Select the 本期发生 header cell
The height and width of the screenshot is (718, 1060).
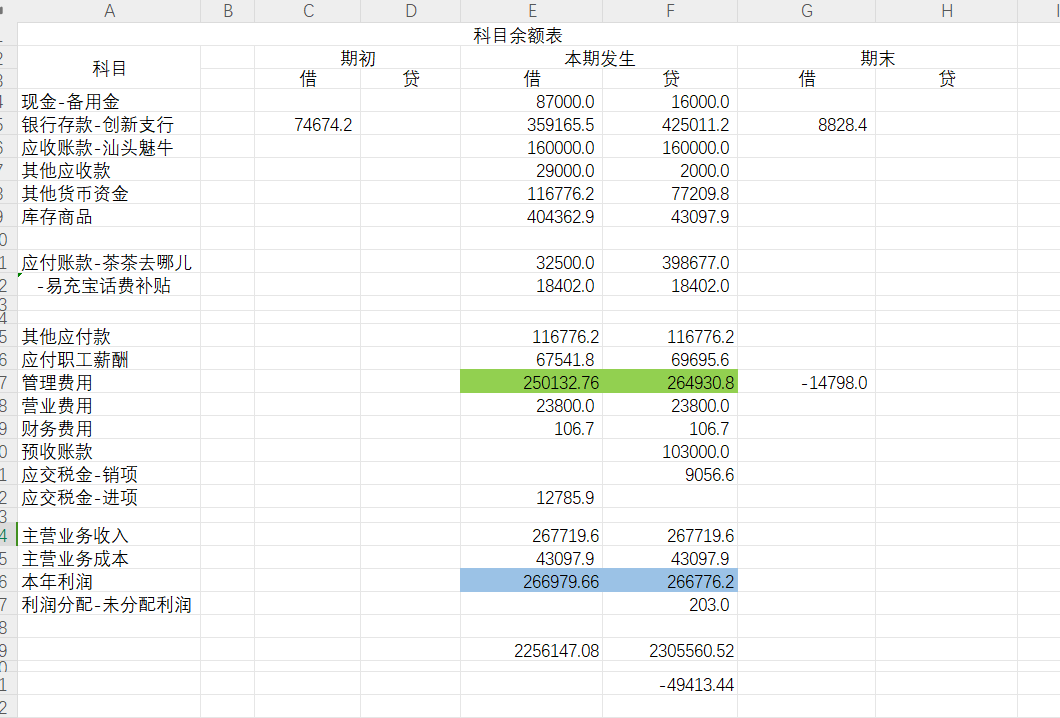[x=599, y=58]
